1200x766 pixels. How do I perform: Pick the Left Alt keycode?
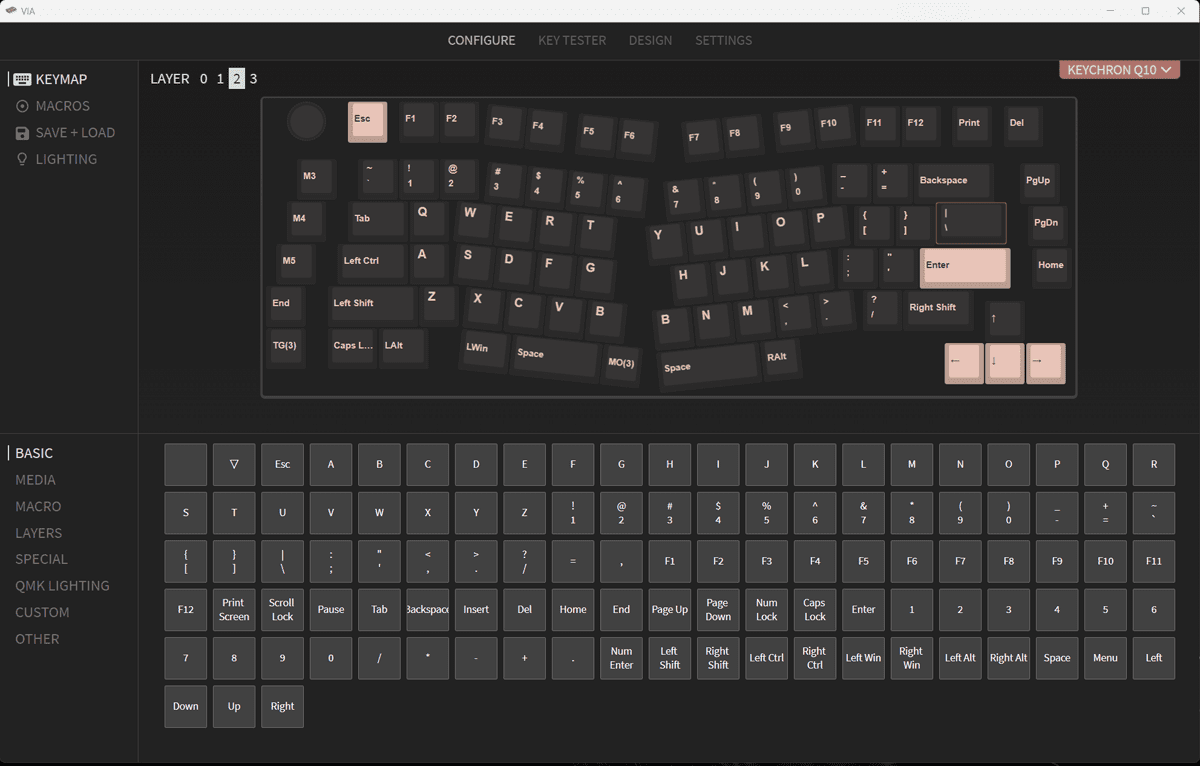(960, 658)
